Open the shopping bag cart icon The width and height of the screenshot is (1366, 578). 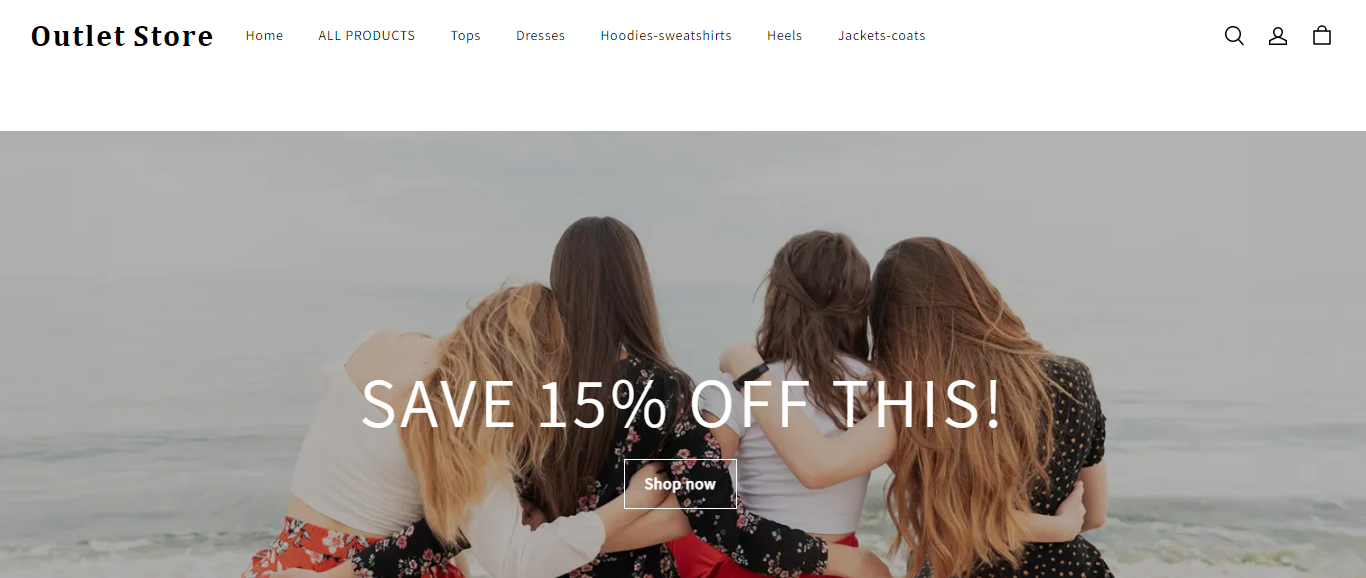tap(1322, 35)
